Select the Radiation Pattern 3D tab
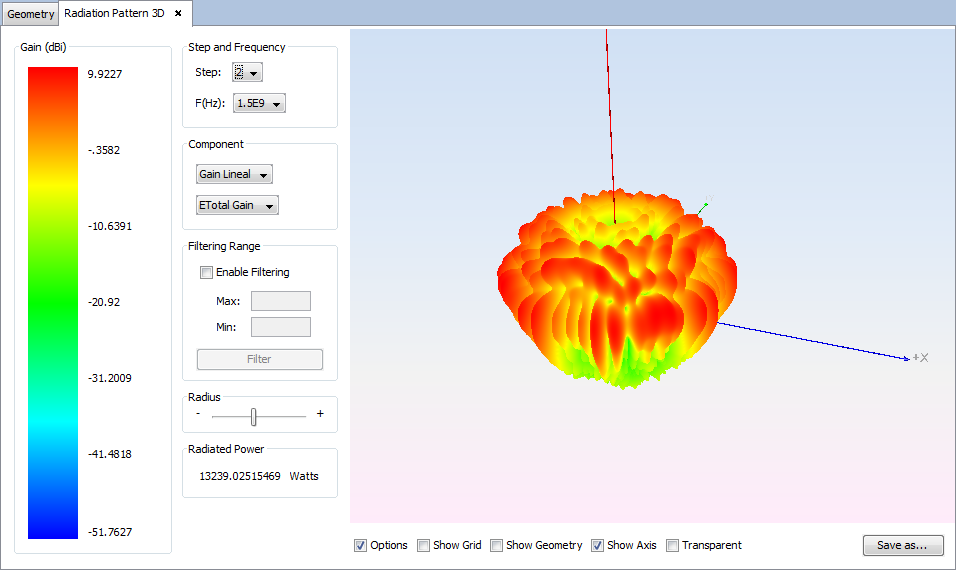 114,14
